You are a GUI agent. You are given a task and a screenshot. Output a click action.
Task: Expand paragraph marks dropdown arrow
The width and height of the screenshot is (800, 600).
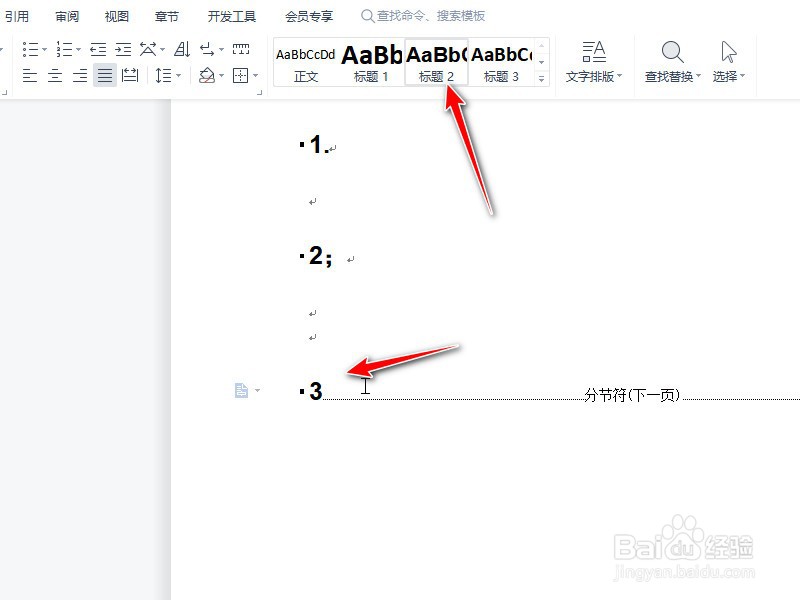(x=221, y=49)
